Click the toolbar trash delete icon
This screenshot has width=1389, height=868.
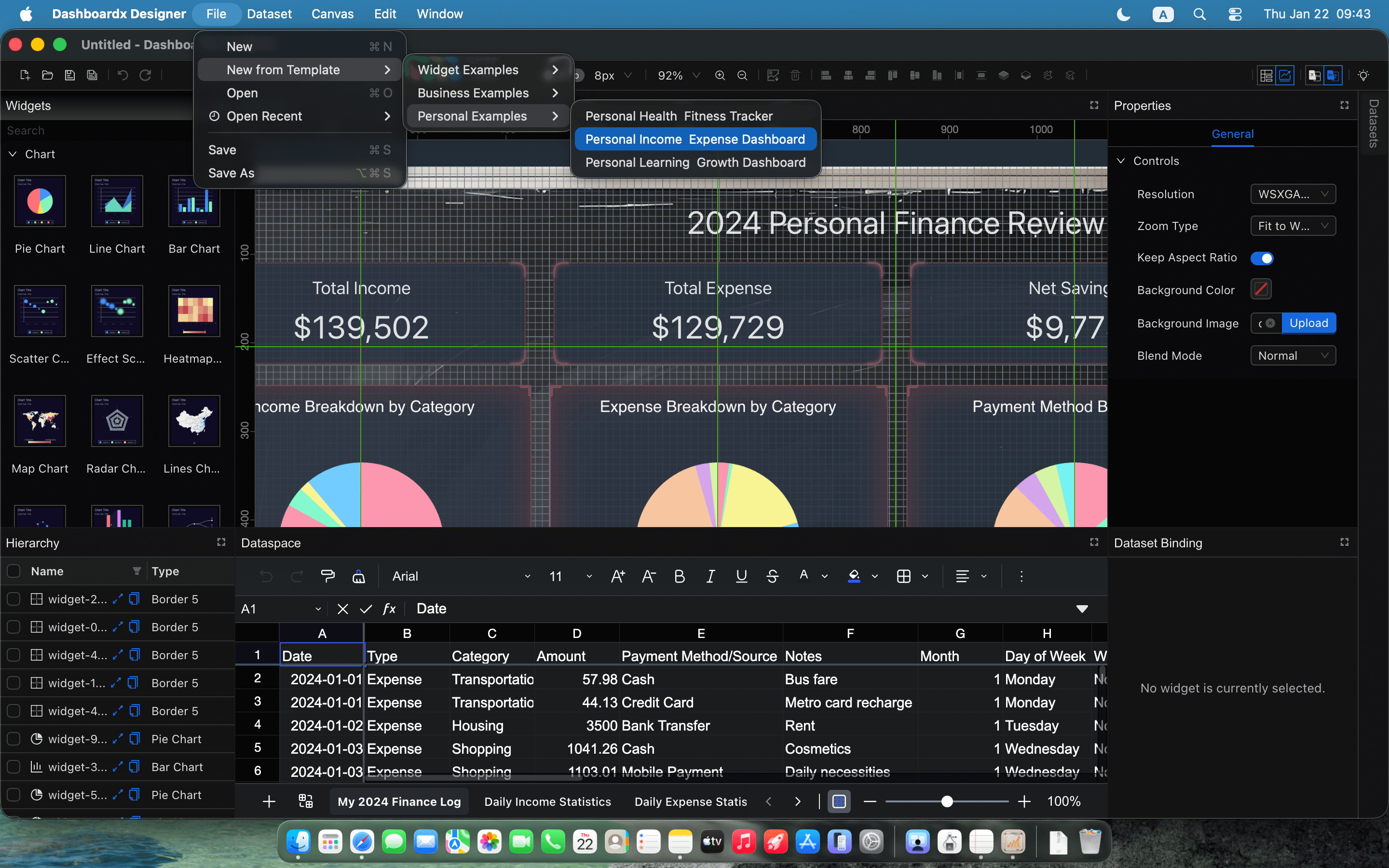point(795,75)
